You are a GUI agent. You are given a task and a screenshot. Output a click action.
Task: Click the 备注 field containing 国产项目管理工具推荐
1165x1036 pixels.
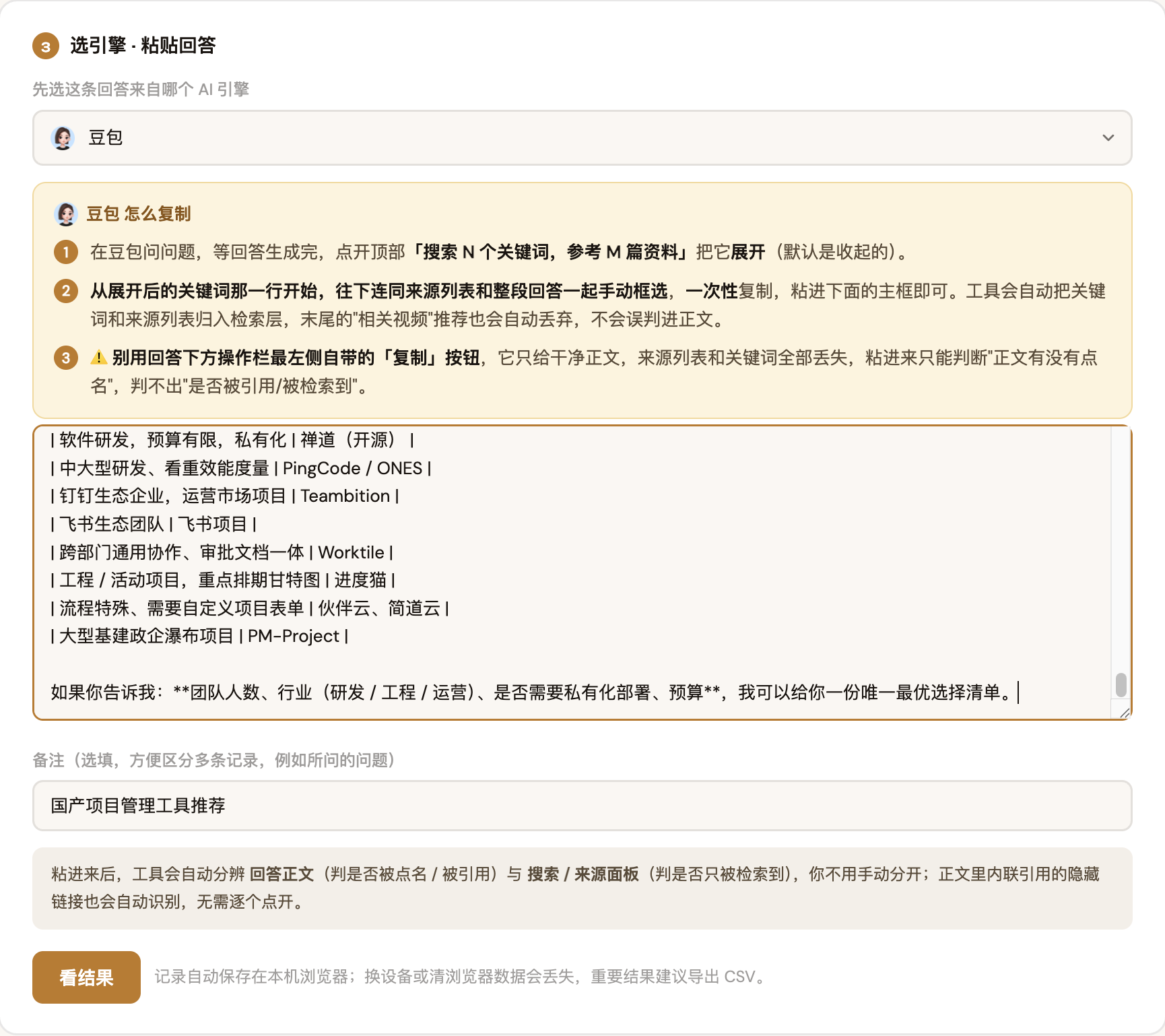tap(582, 806)
